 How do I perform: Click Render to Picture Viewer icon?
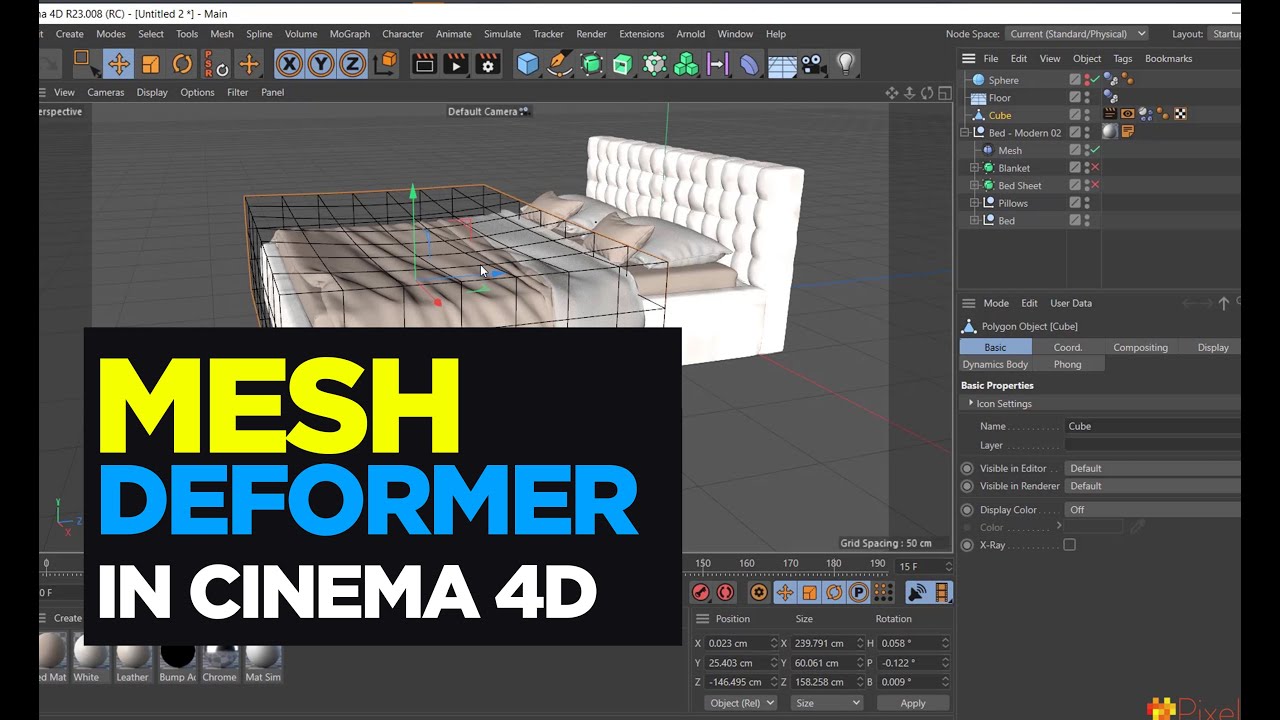[456, 64]
